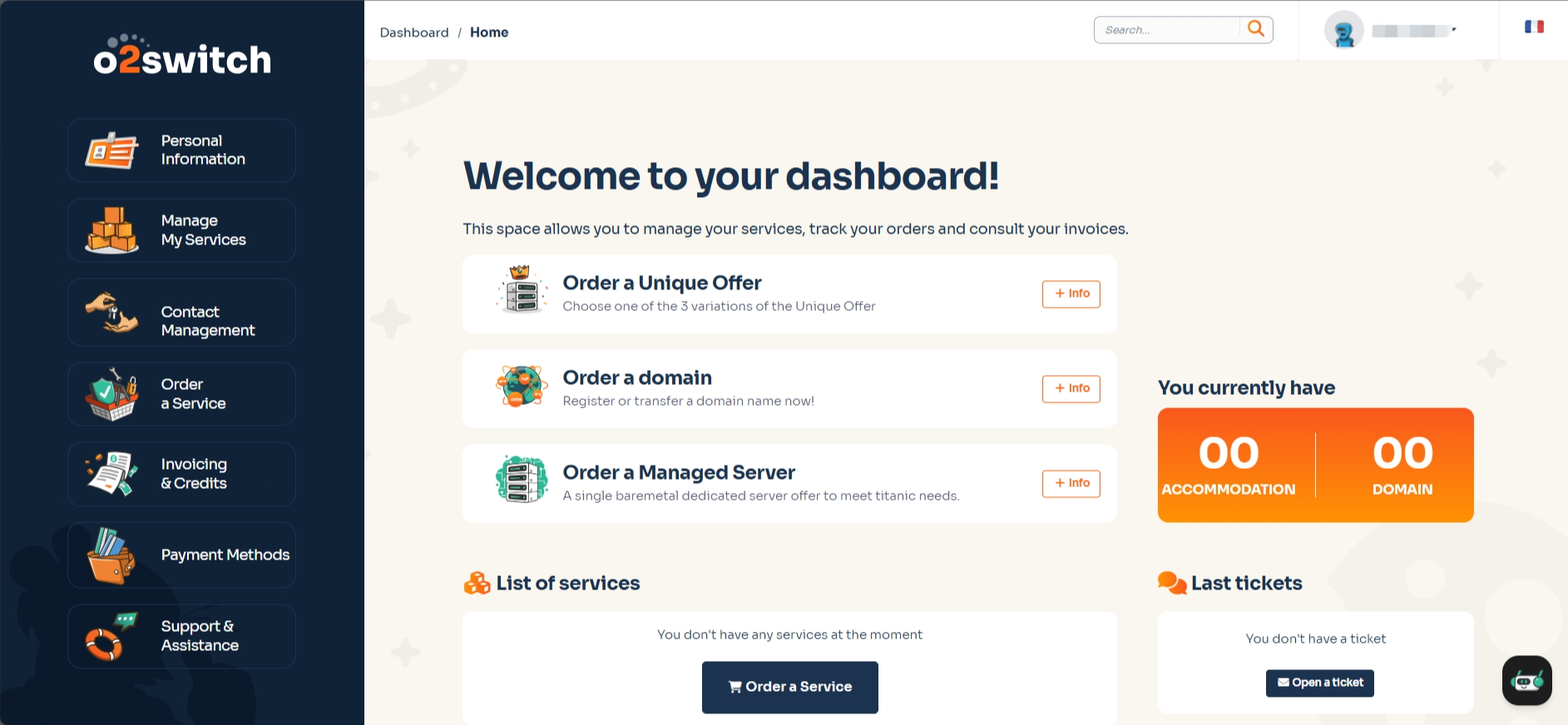Click the Managed Server rack icon
Image resolution: width=1568 pixels, height=725 pixels.
point(522,479)
